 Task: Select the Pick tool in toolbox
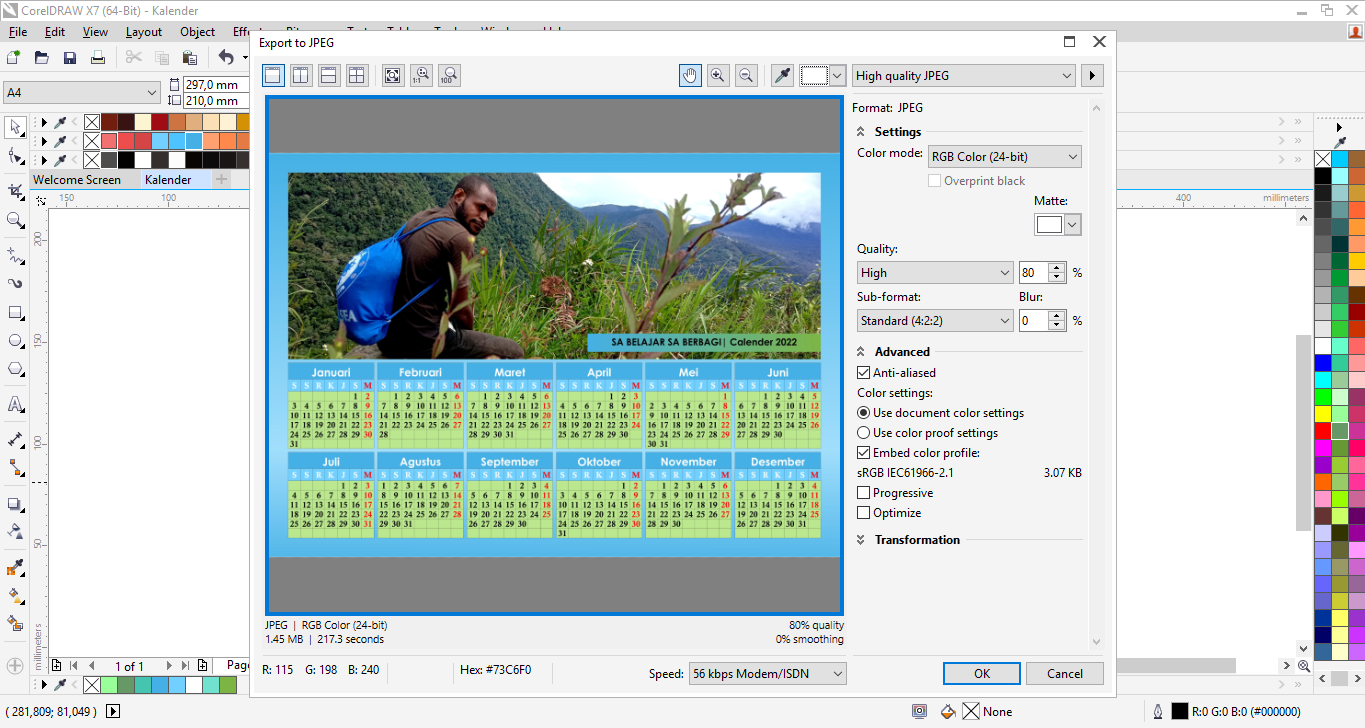pyautogui.click(x=15, y=128)
